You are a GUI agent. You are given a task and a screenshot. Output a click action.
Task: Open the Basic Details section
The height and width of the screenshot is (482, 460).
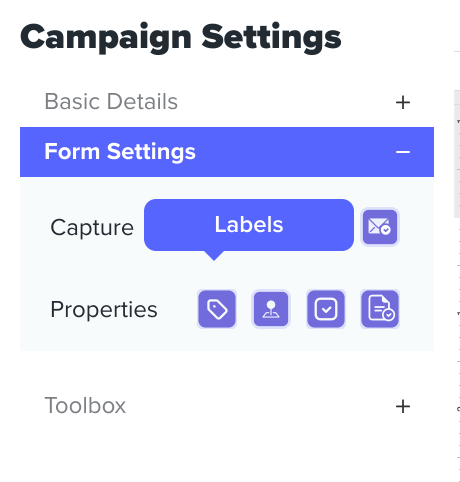[111, 101]
